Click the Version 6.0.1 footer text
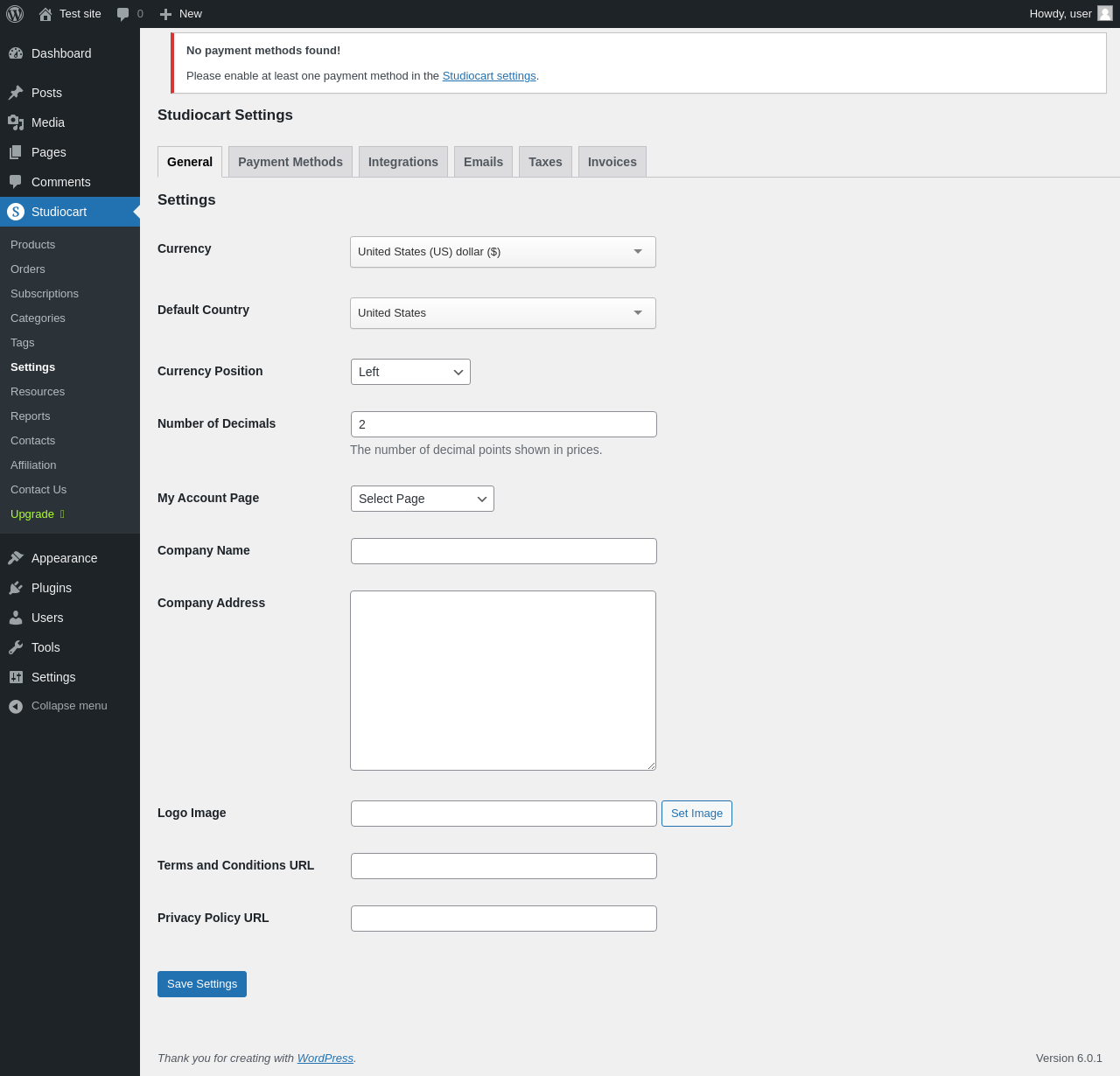The image size is (1120, 1076). pyautogui.click(x=1069, y=1059)
